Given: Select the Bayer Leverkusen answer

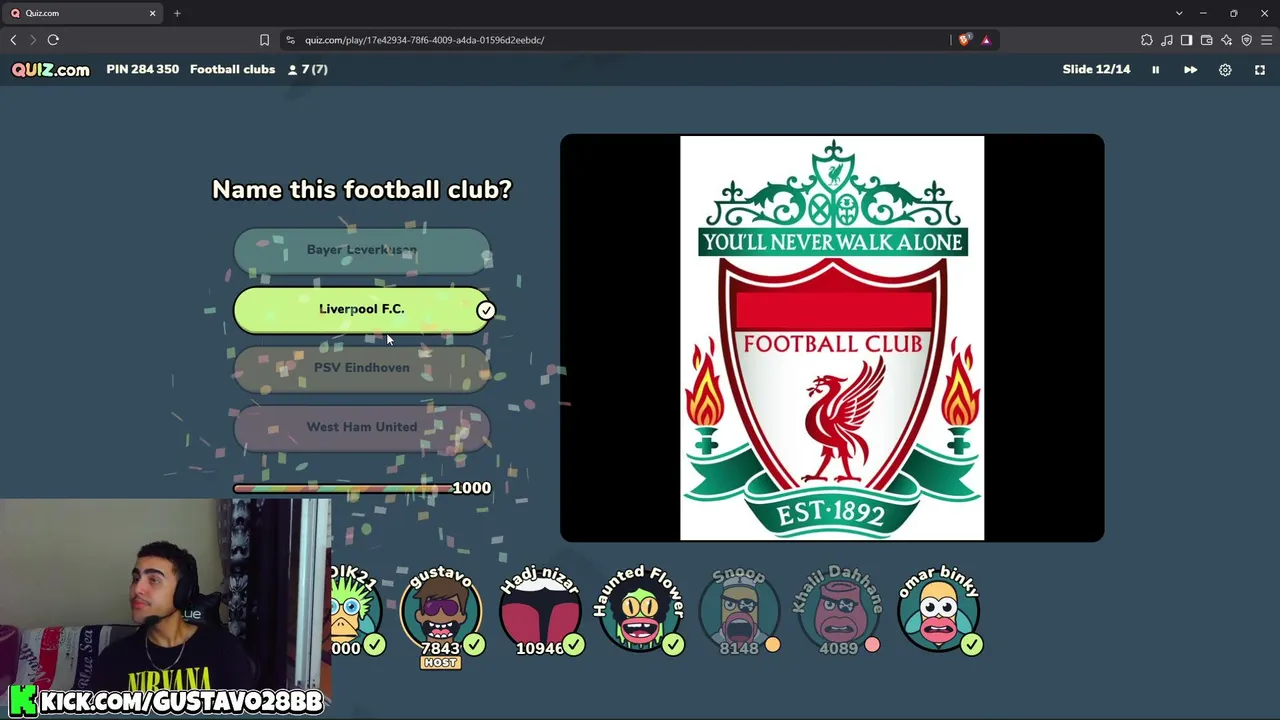Looking at the screenshot, I should point(362,250).
